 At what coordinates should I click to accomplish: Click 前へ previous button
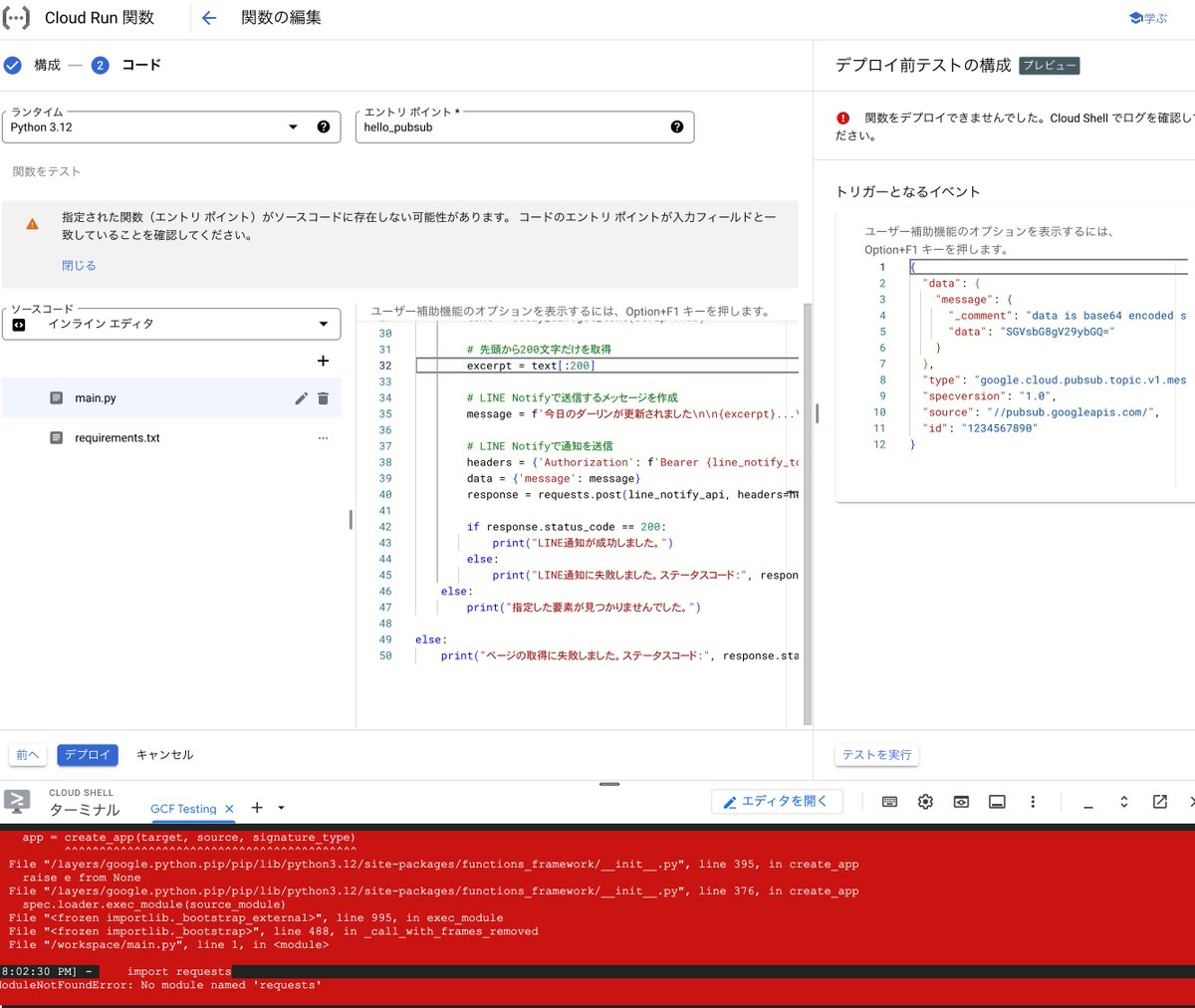[x=28, y=756]
